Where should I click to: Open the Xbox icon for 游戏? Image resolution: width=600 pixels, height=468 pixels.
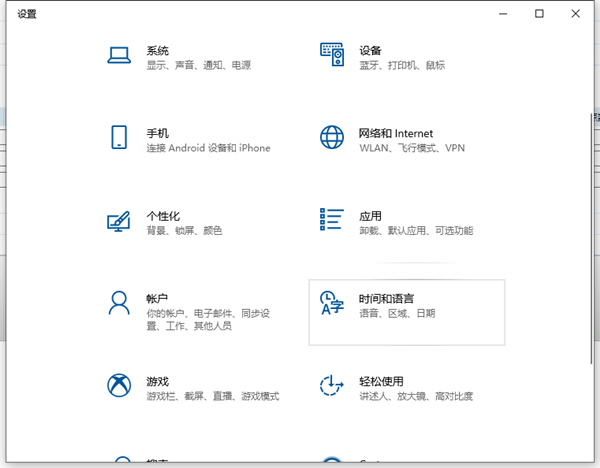tap(119, 386)
